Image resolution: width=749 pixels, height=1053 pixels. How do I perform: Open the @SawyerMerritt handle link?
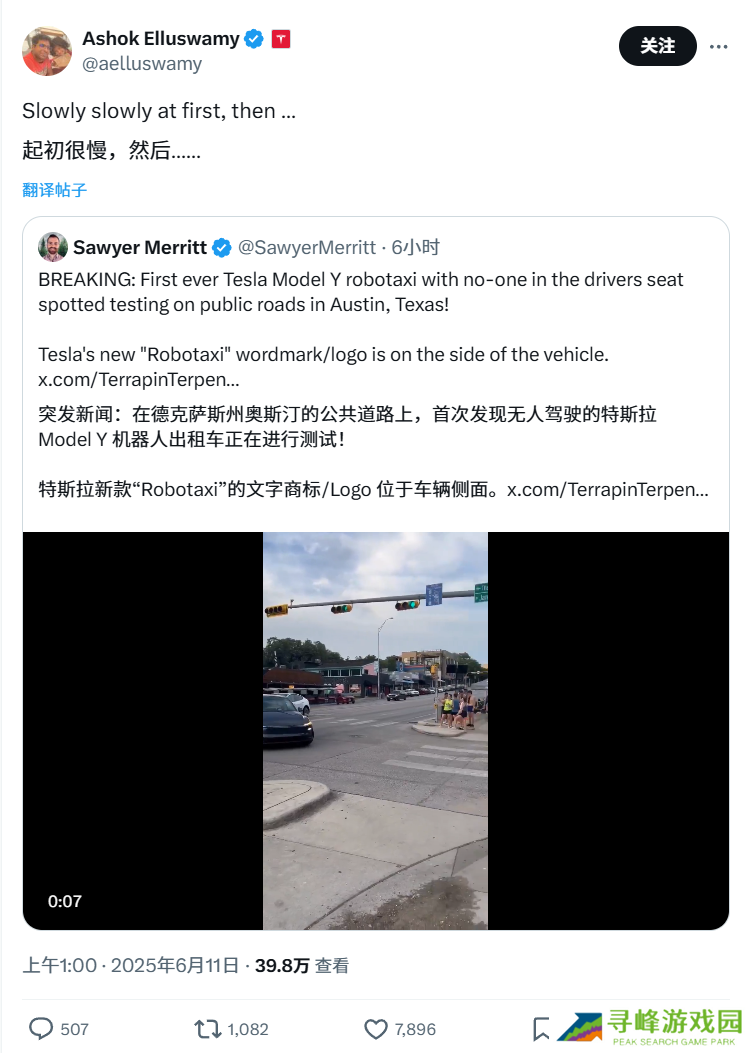pyautogui.click(x=307, y=247)
